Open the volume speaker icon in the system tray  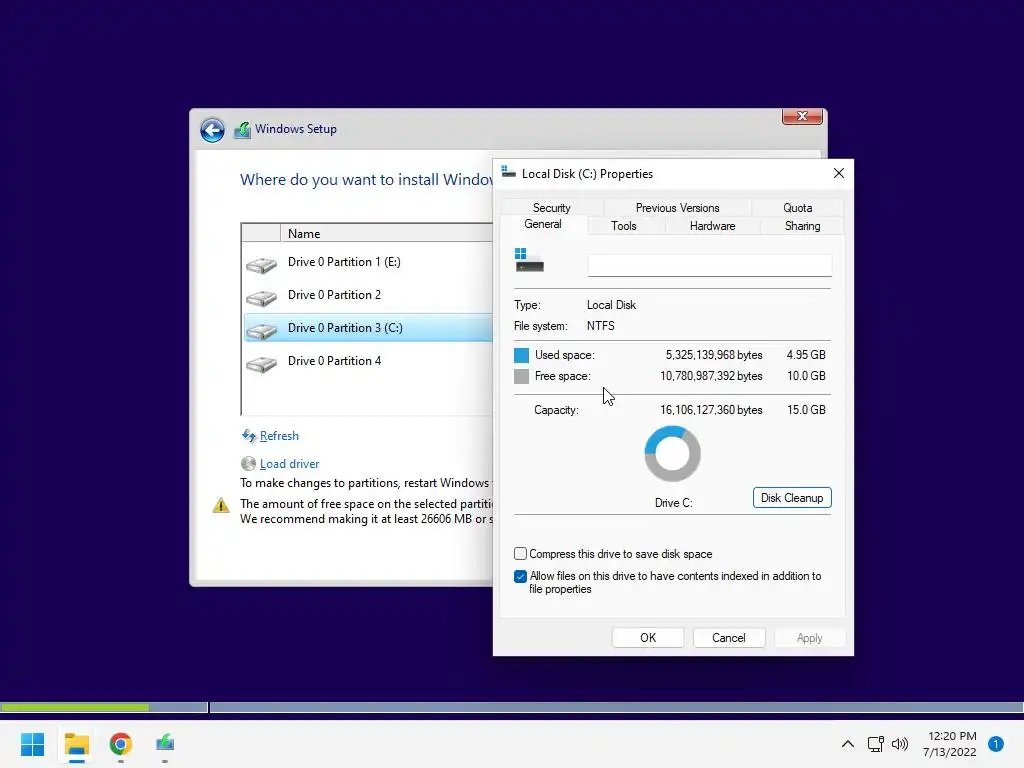[x=900, y=744]
